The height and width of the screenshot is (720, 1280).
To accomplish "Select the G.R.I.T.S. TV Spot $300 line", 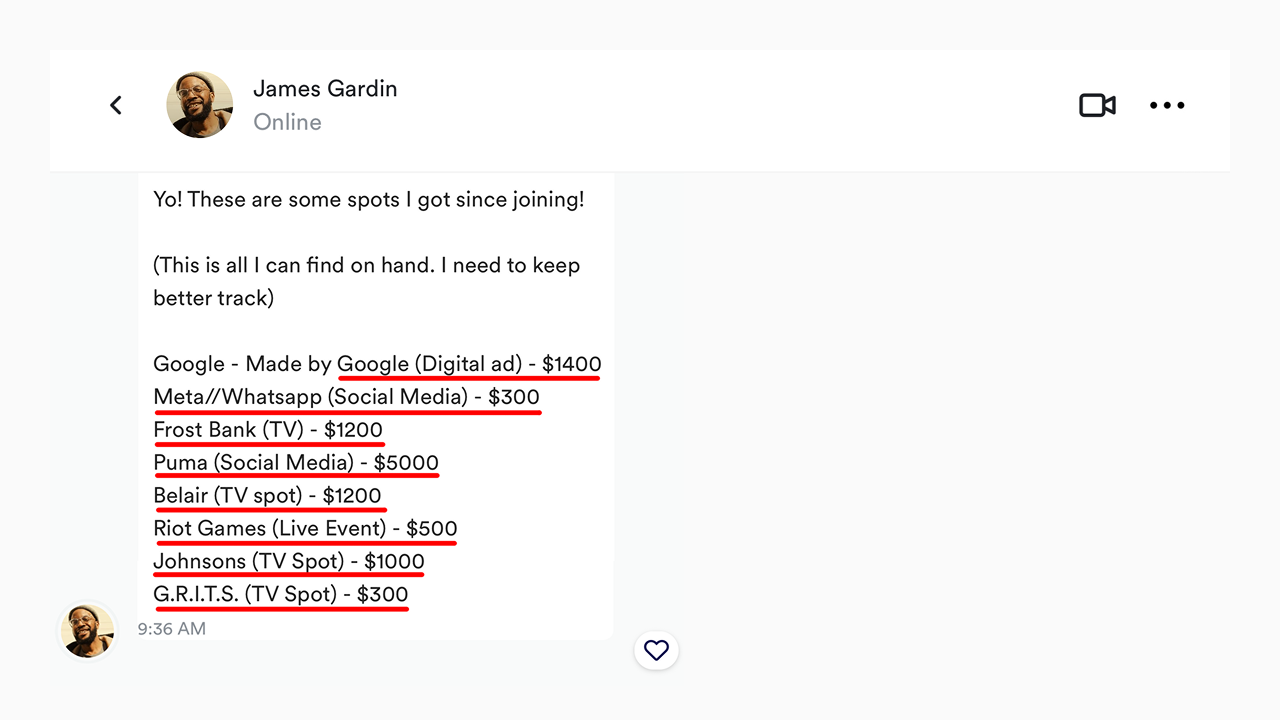I will (x=281, y=595).
